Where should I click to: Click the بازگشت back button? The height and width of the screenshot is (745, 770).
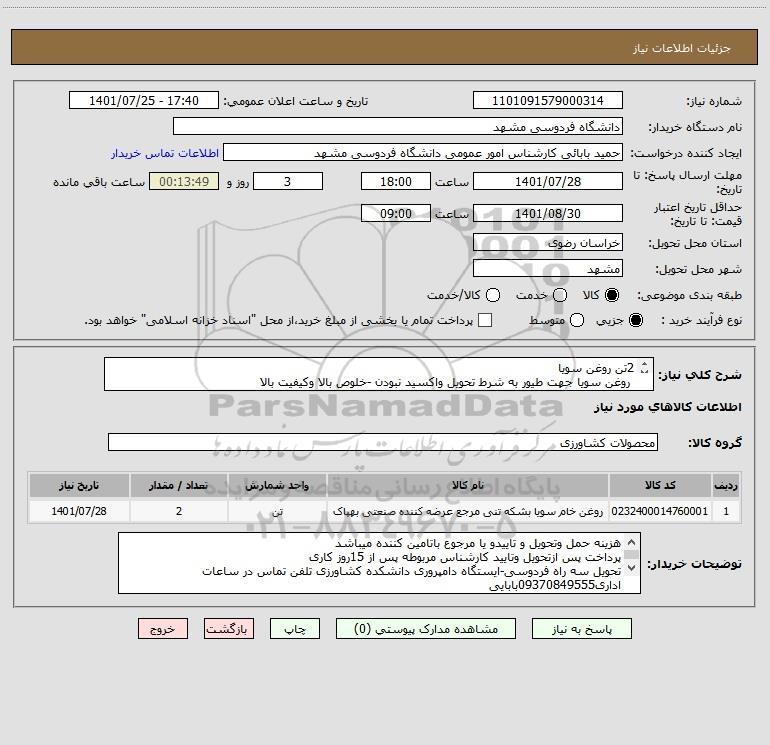point(229,629)
